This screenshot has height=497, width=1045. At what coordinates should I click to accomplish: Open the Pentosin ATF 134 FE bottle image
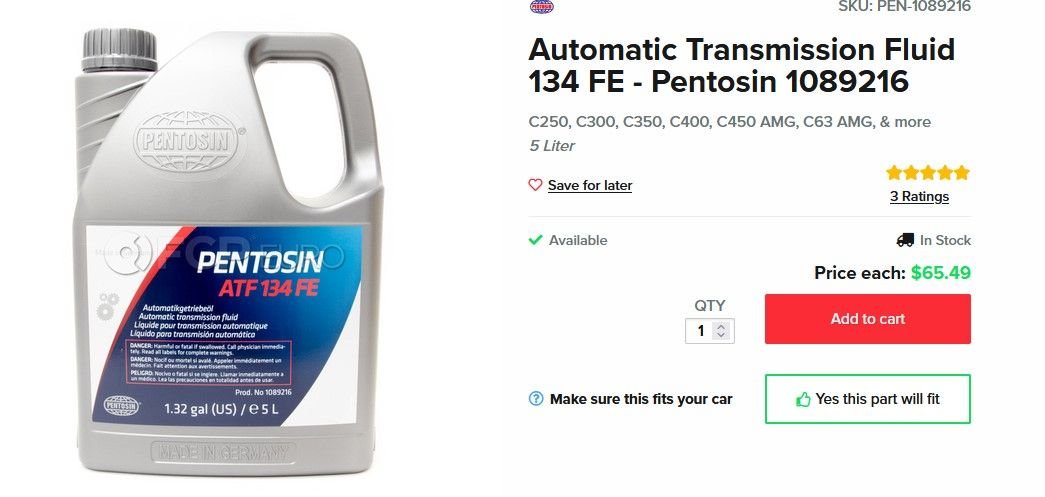pos(229,251)
